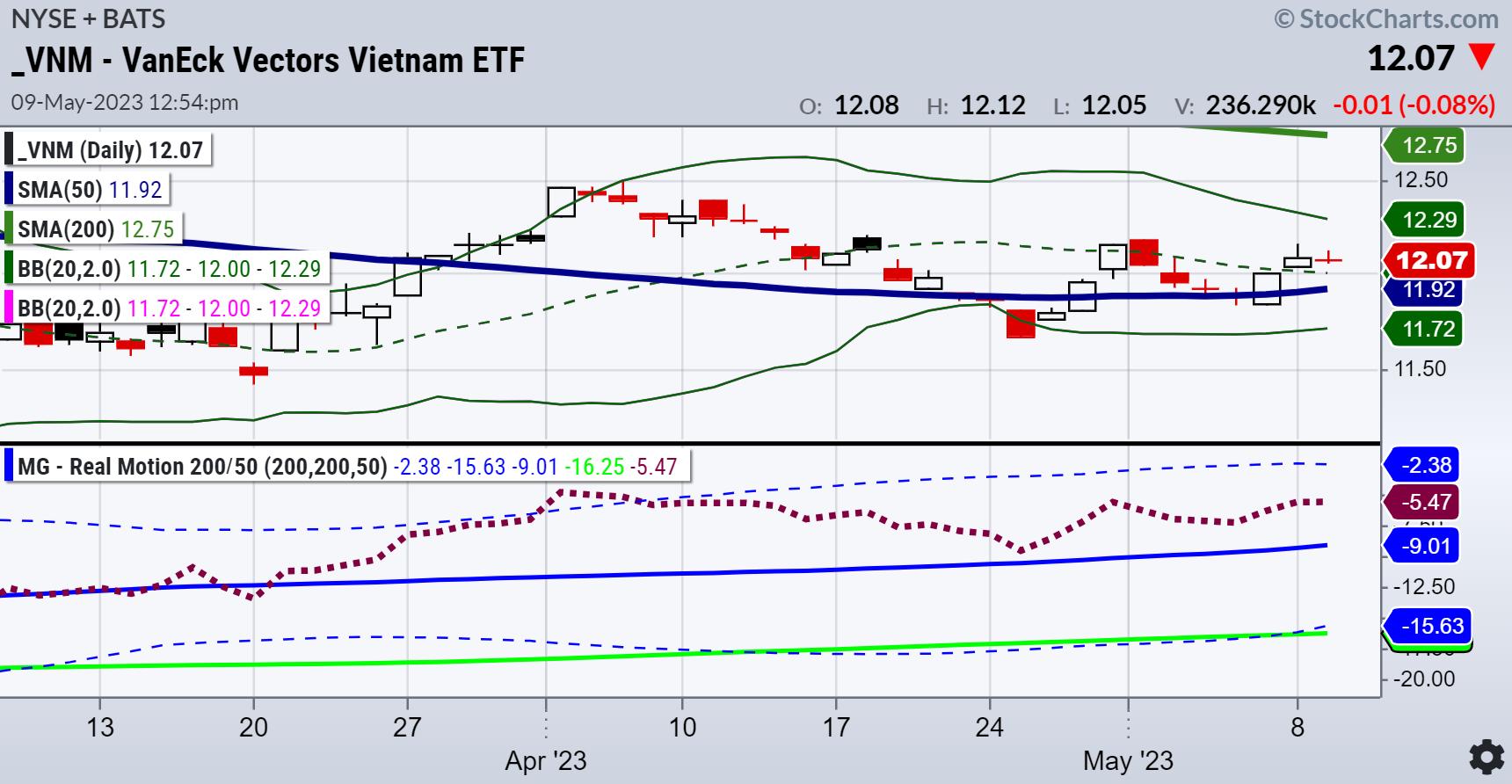Click the open value O: 12.08
The width and height of the screenshot is (1512, 784).
click(x=849, y=105)
